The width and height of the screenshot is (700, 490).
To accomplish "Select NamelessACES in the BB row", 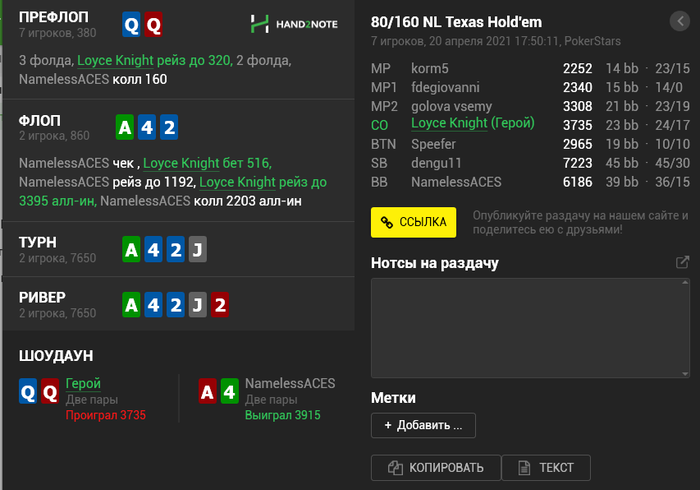I will (456, 182).
